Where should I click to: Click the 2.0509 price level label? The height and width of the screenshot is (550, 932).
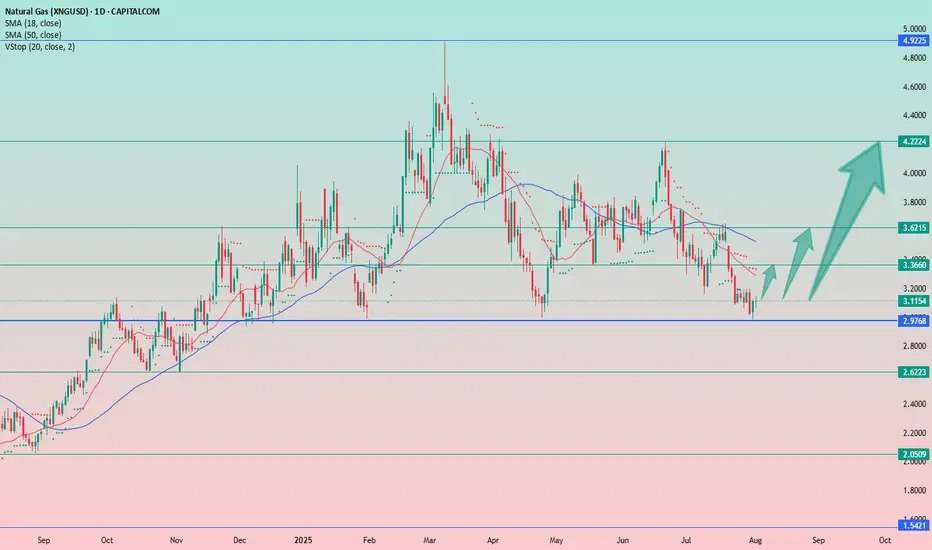point(914,455)
